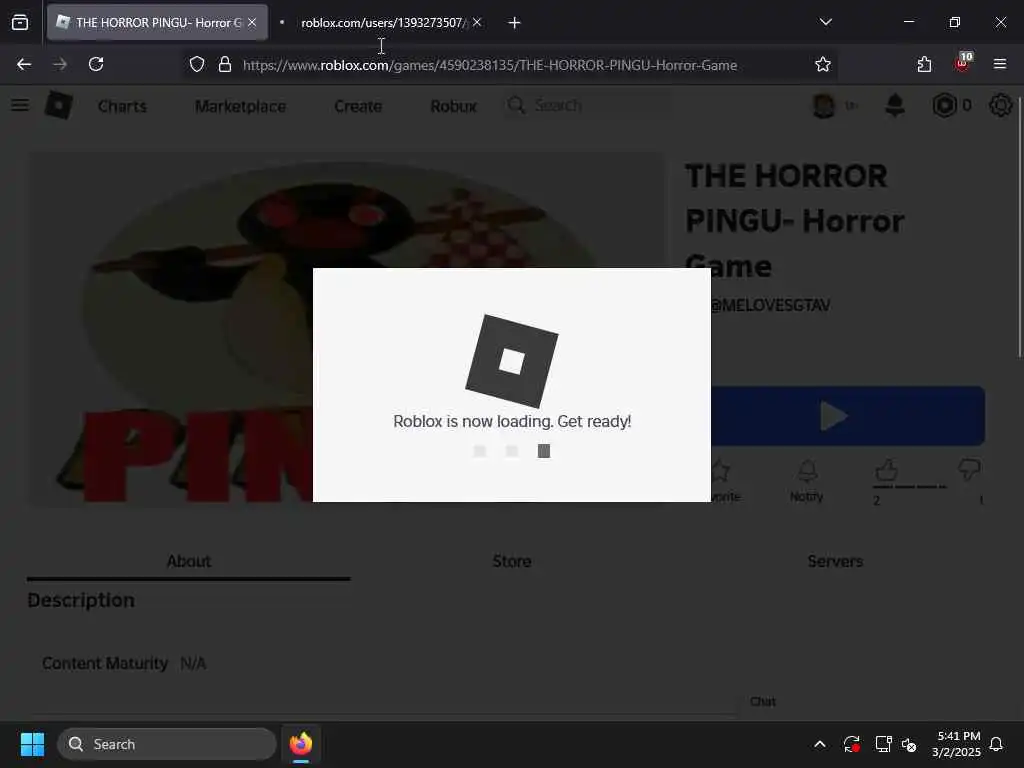Screen dimensions: 1024x768
Task: Open the Windows Start menu
Action: 32,744
